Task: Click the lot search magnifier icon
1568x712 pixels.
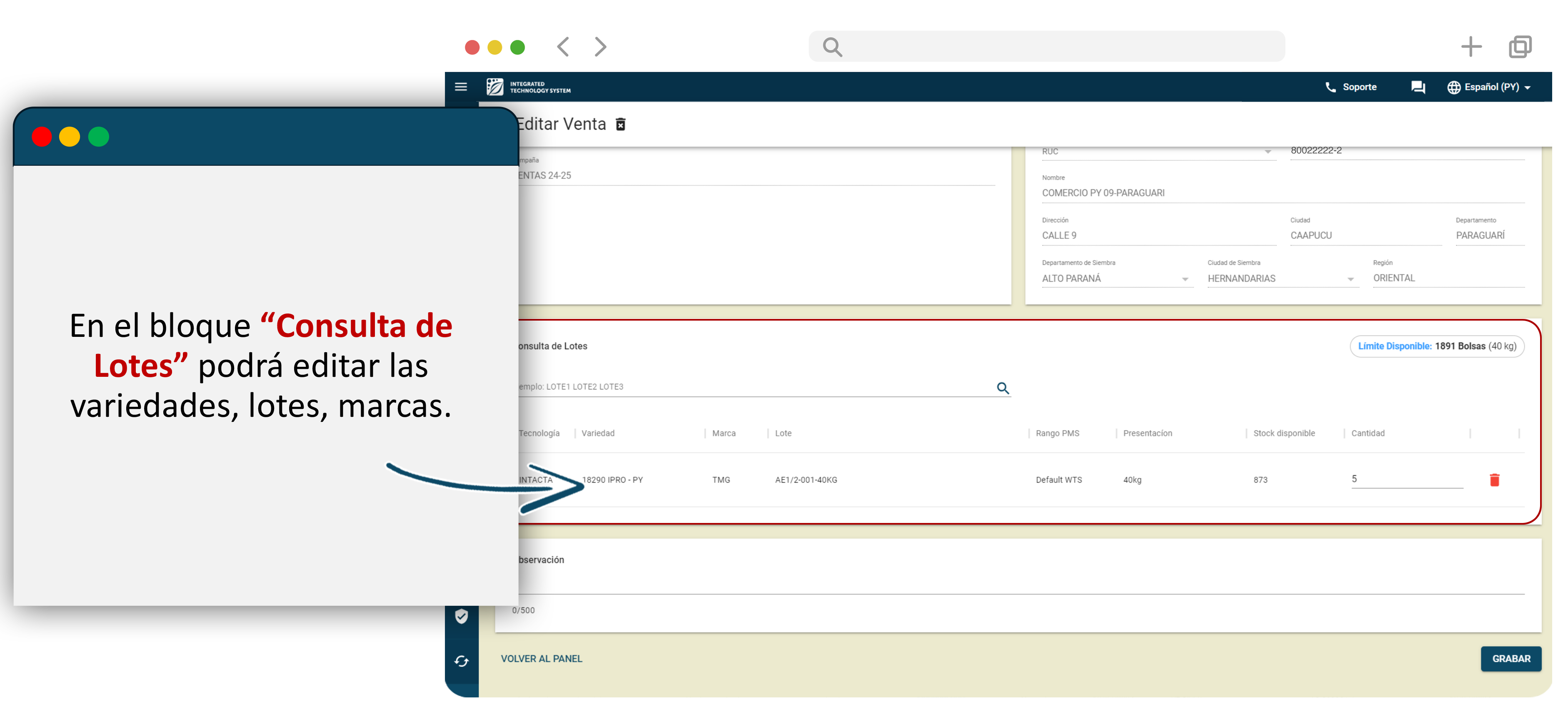Action: click(1003, 388)
